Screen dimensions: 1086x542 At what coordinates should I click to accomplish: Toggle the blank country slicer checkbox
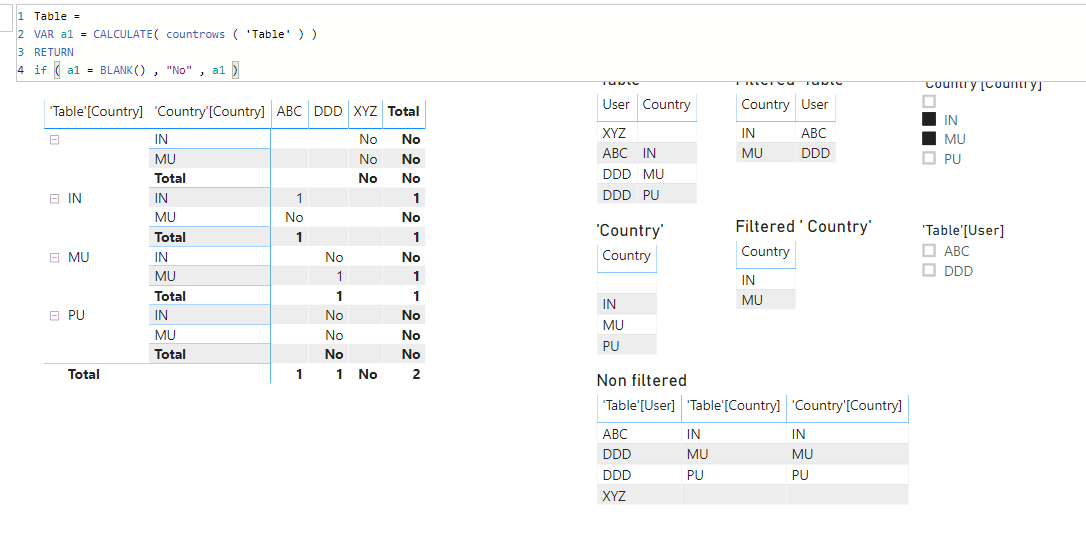coord(929,101)
